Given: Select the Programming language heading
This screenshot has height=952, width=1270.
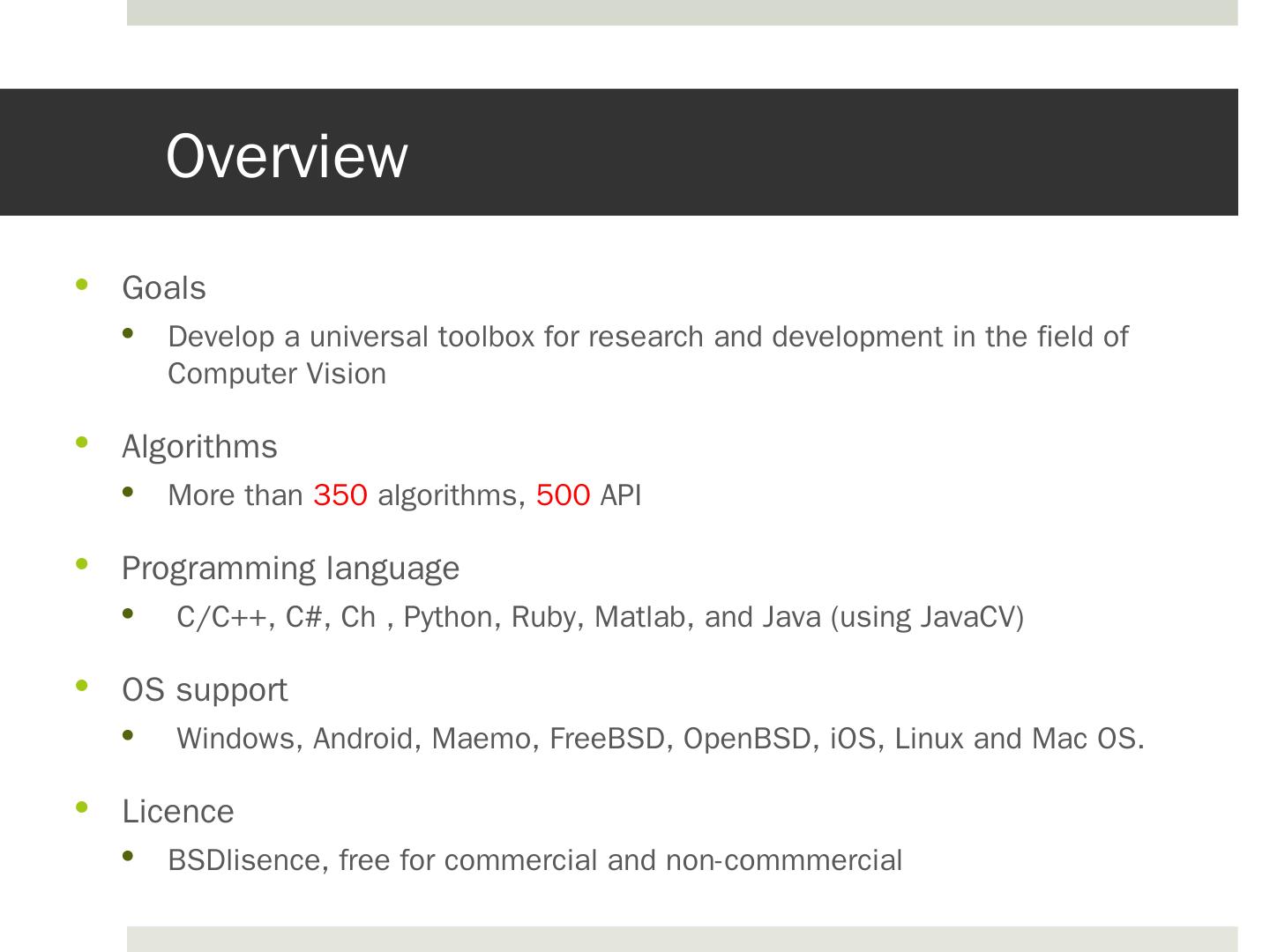Looking at the screenshot, I should [290, 569].
